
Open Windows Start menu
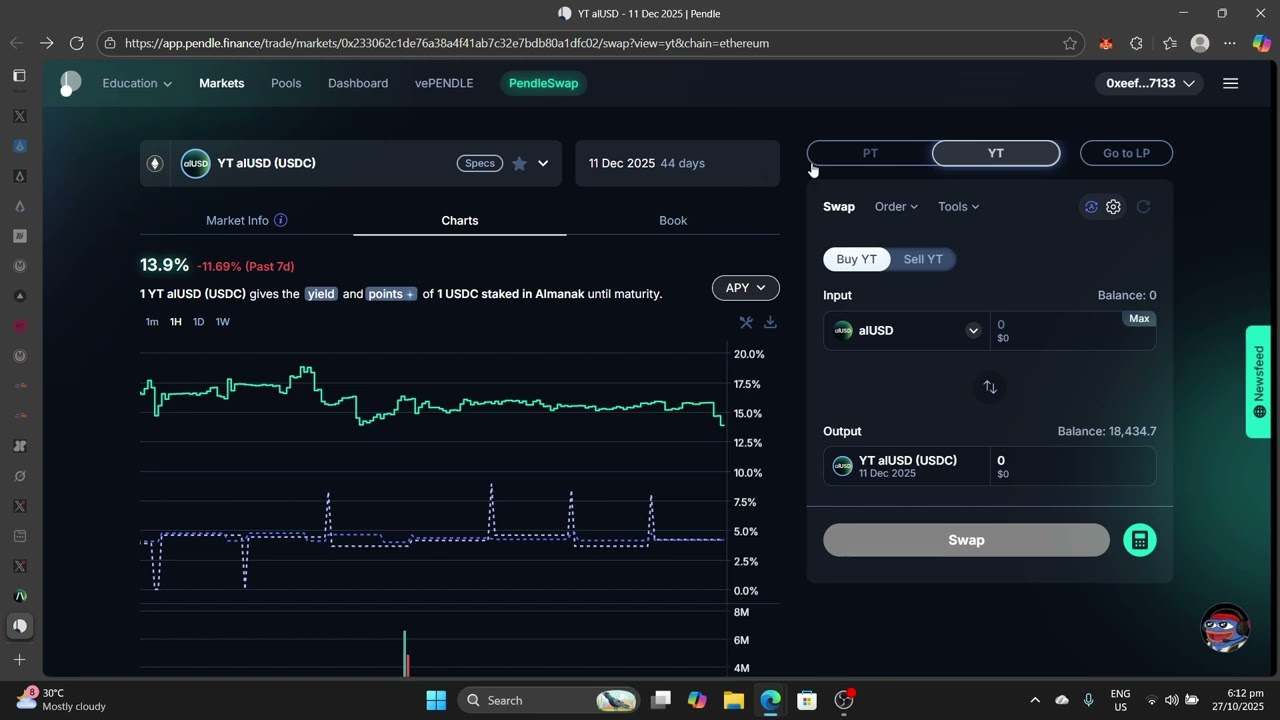point(436,700)
